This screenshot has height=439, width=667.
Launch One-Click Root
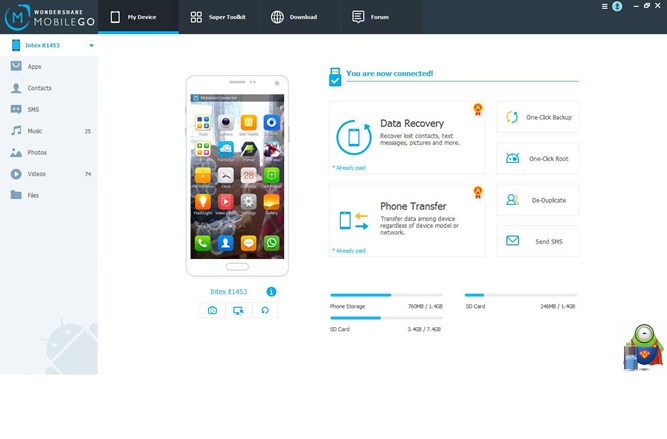coord(538,158)
